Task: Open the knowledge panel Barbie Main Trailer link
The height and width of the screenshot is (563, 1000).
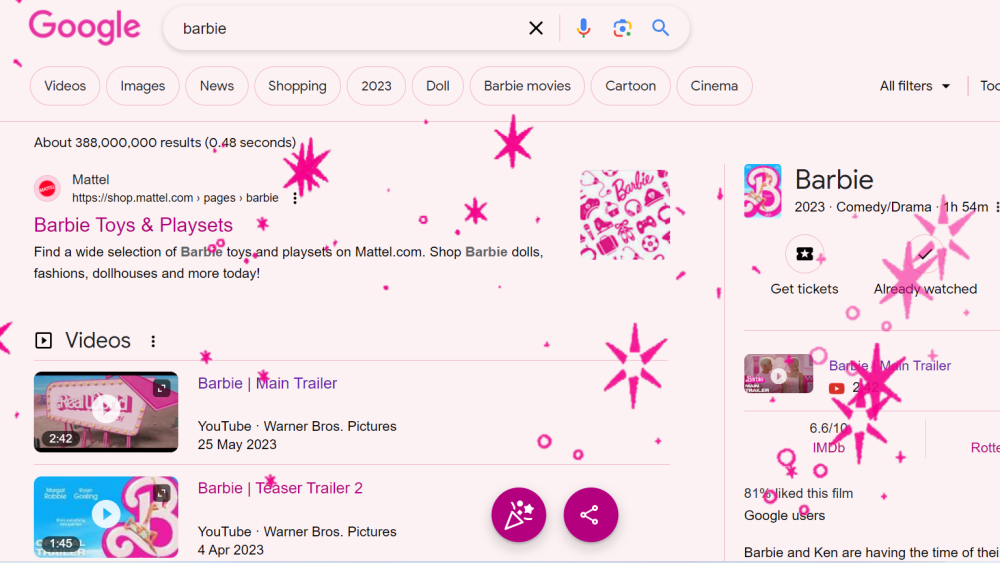Action: coord(890,365)
